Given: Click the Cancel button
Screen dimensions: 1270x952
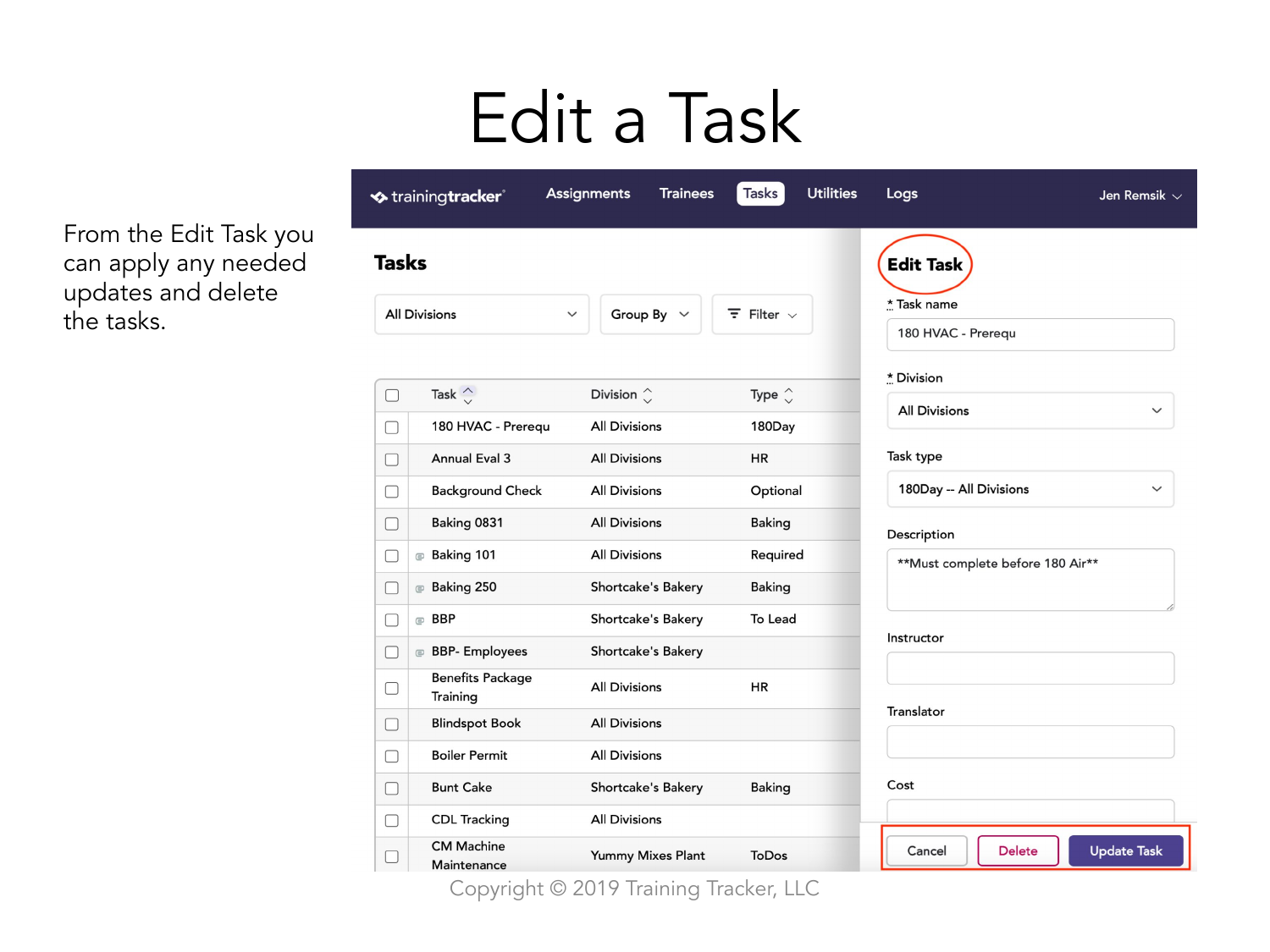Looking at the screenshot, I should coord(927,850).
